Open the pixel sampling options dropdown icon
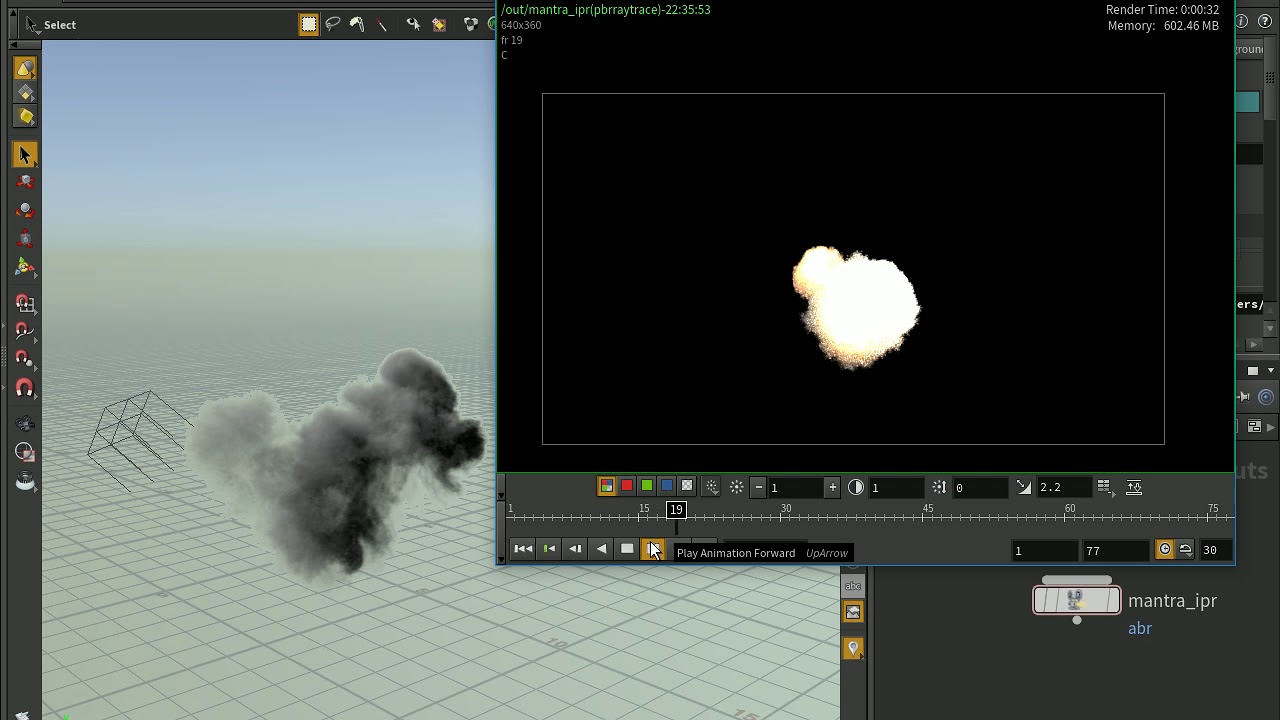 point(711,487)
